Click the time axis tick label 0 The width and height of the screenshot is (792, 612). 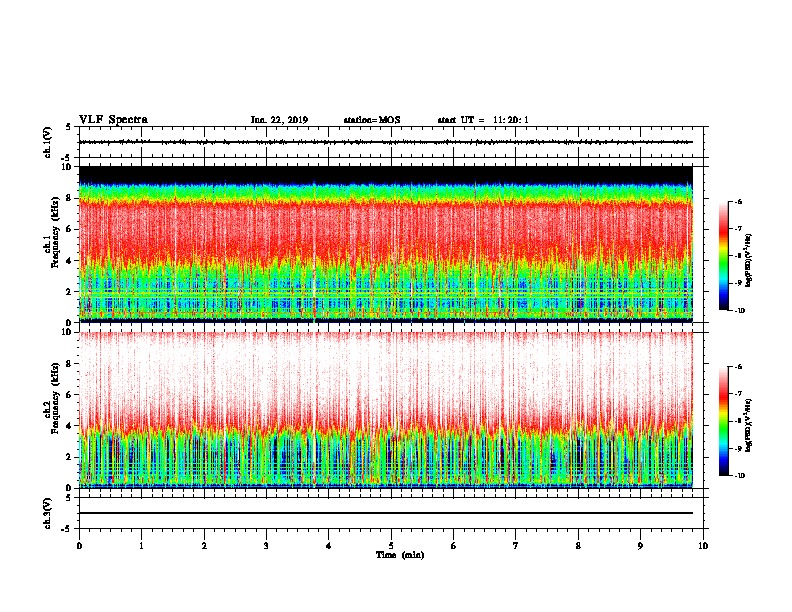point(79,545)
